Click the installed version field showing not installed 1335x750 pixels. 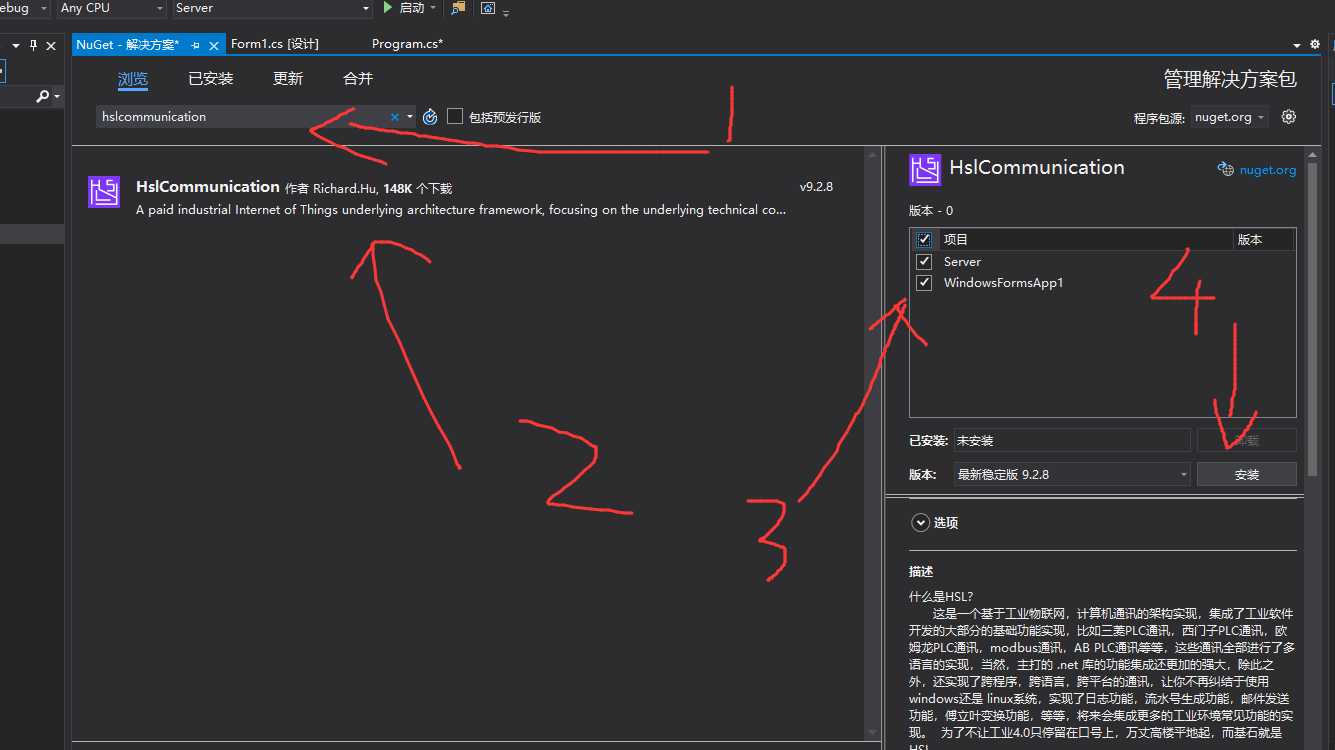[1071, 440]
